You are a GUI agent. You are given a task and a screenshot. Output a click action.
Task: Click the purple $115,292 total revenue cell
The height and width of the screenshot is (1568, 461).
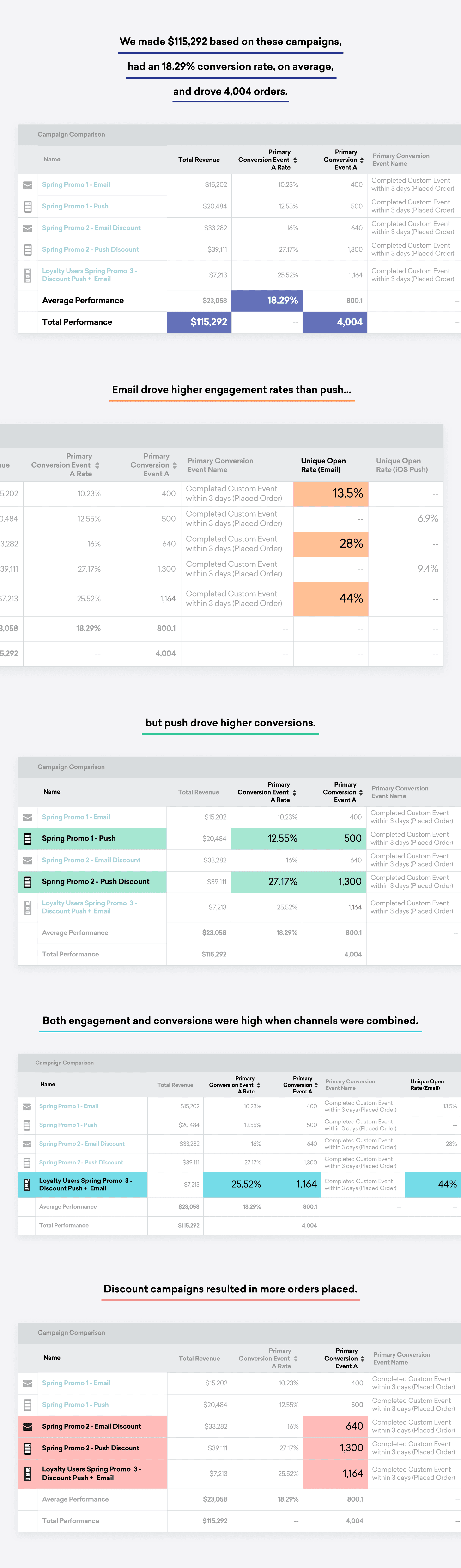pos(199,322)
